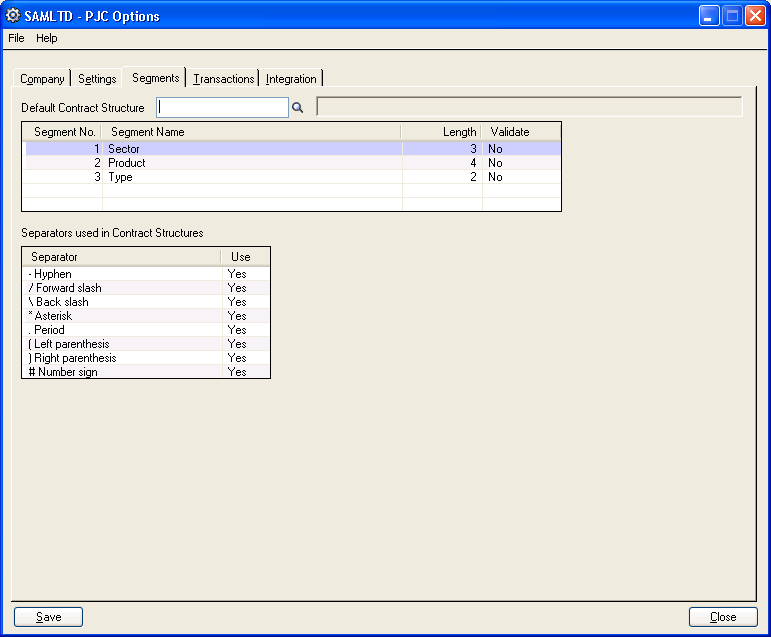Viewport: 771px width, 637px height.
Task: Click the Length column header
Action: tap(441, 132)
